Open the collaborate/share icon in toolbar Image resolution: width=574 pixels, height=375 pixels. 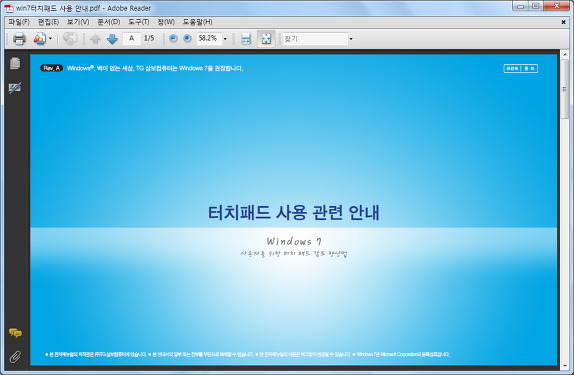pos(40,38)
